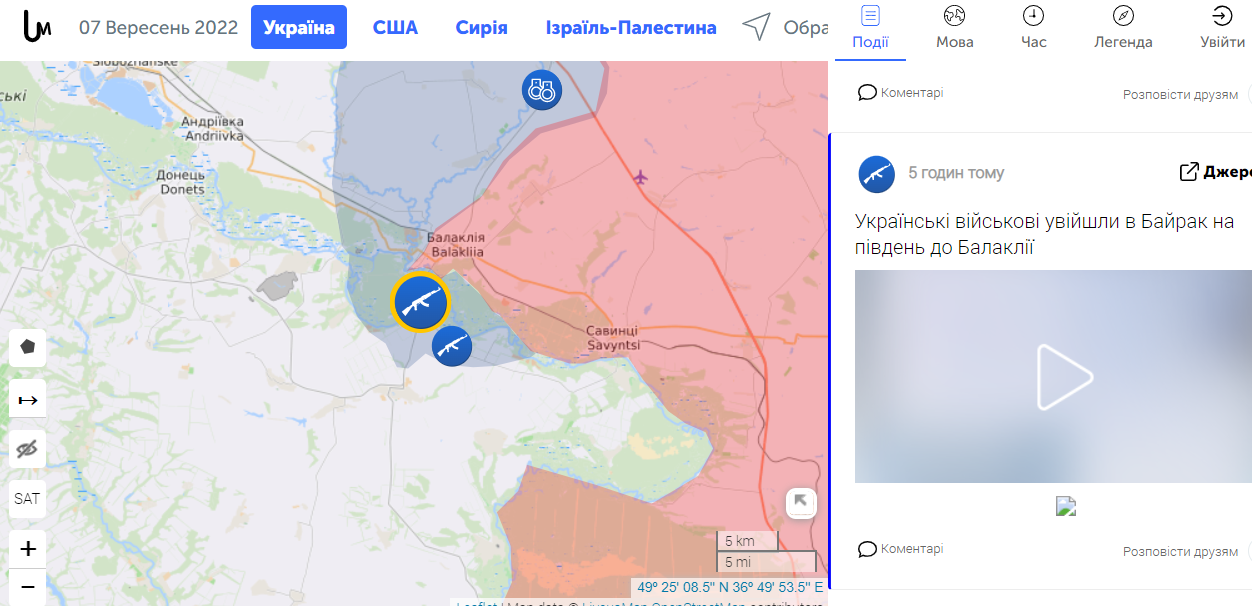Click the purple airplane marker on the map

[x=641, y=177]
